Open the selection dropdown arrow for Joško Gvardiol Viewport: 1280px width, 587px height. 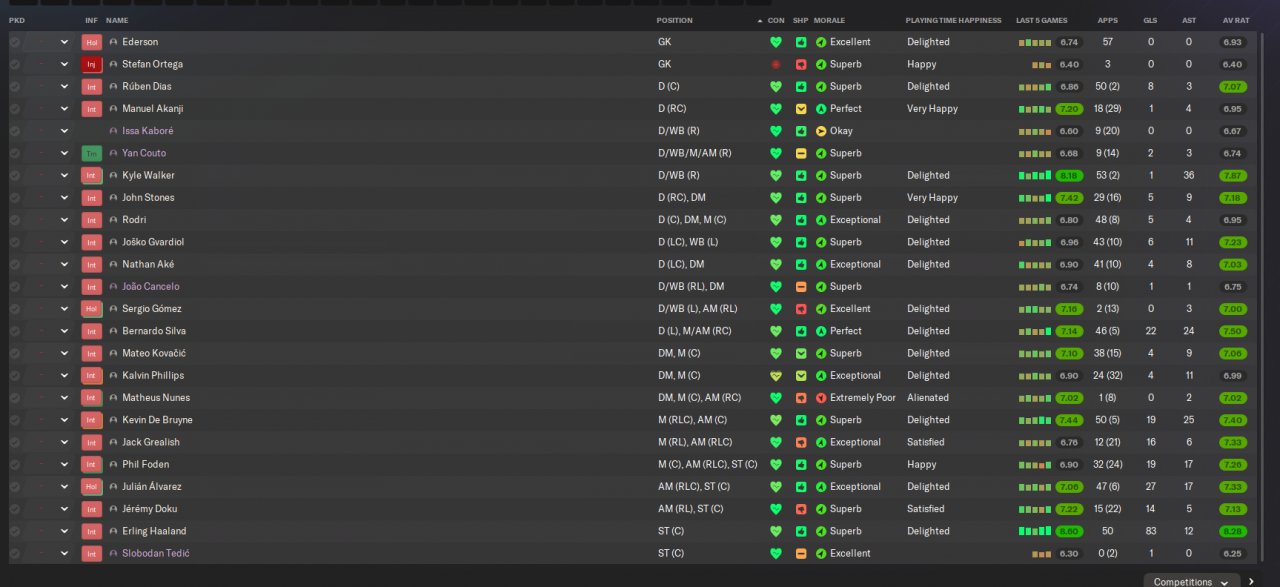[65, 242]
